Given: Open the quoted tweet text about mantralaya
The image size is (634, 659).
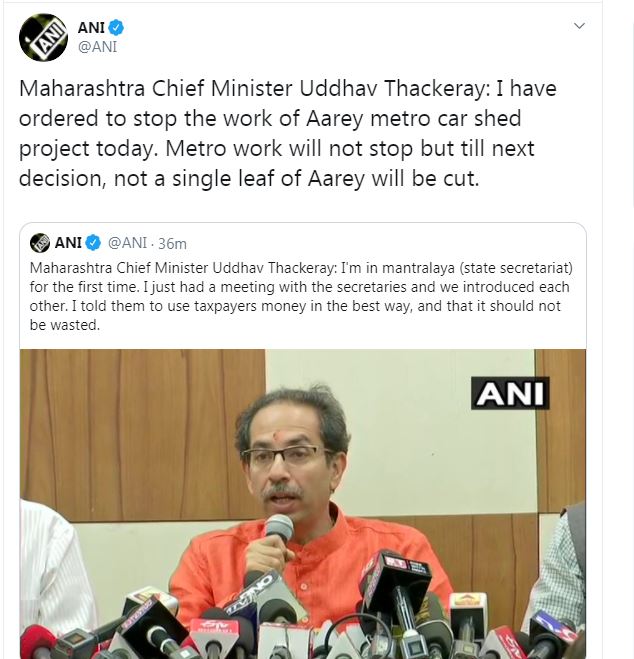Looking at the screenshot, I should pos(301,296).
